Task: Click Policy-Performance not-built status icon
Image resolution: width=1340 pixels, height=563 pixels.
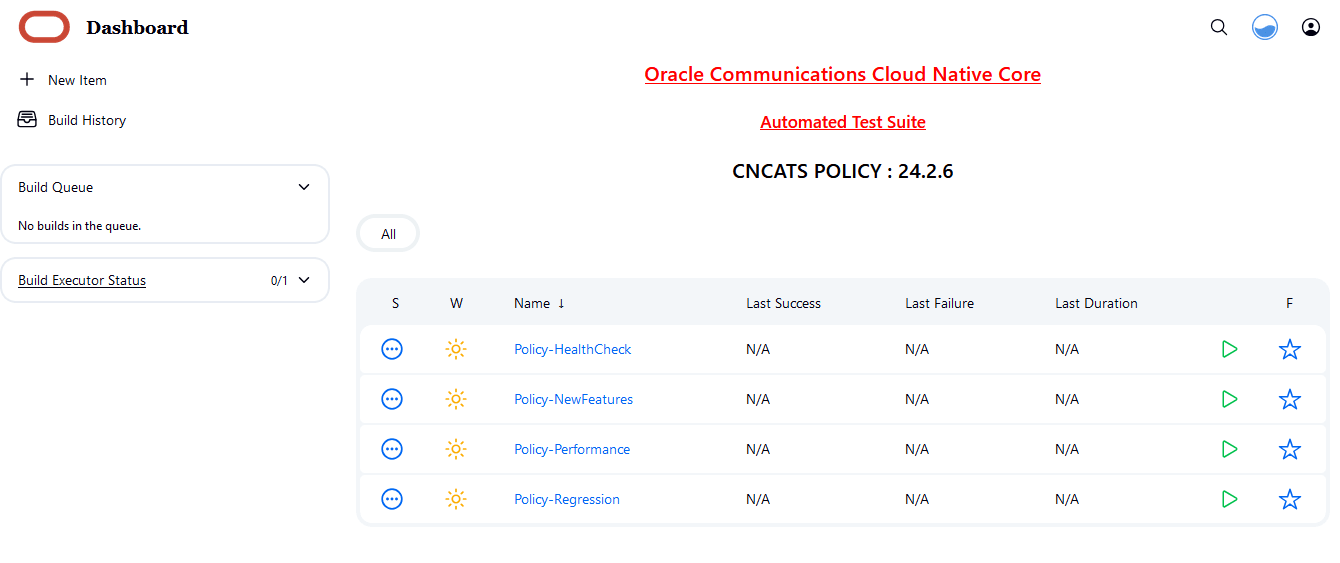Action: pyautogui.click(x=392, y=449)
